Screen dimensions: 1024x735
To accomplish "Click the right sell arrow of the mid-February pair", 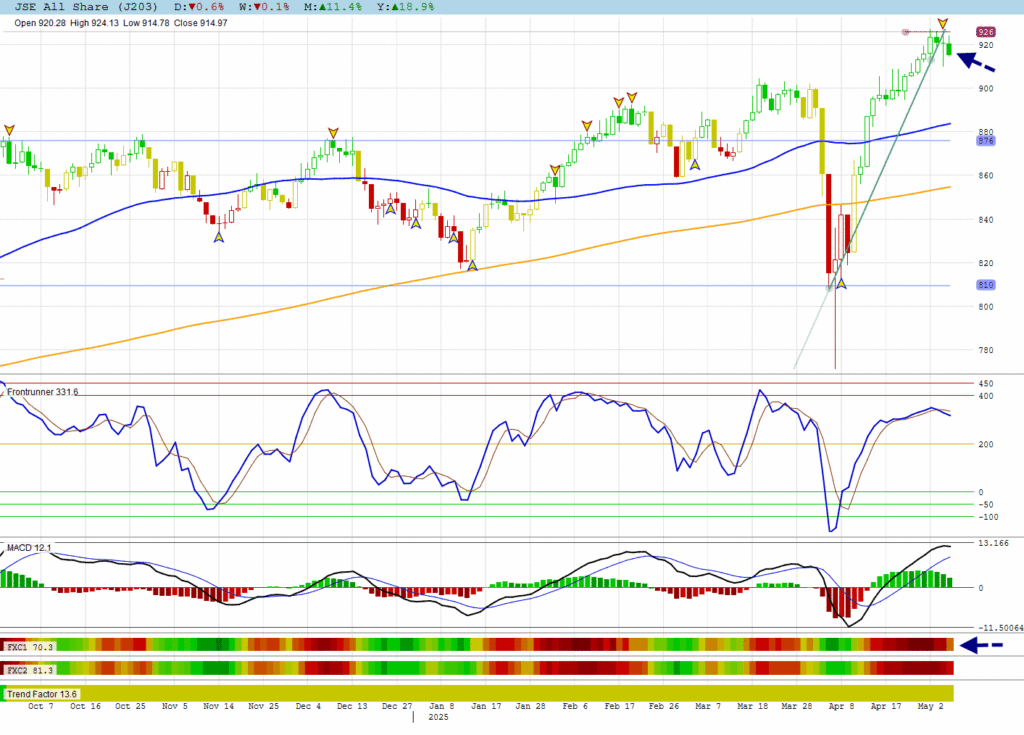I will pos(632,97).
